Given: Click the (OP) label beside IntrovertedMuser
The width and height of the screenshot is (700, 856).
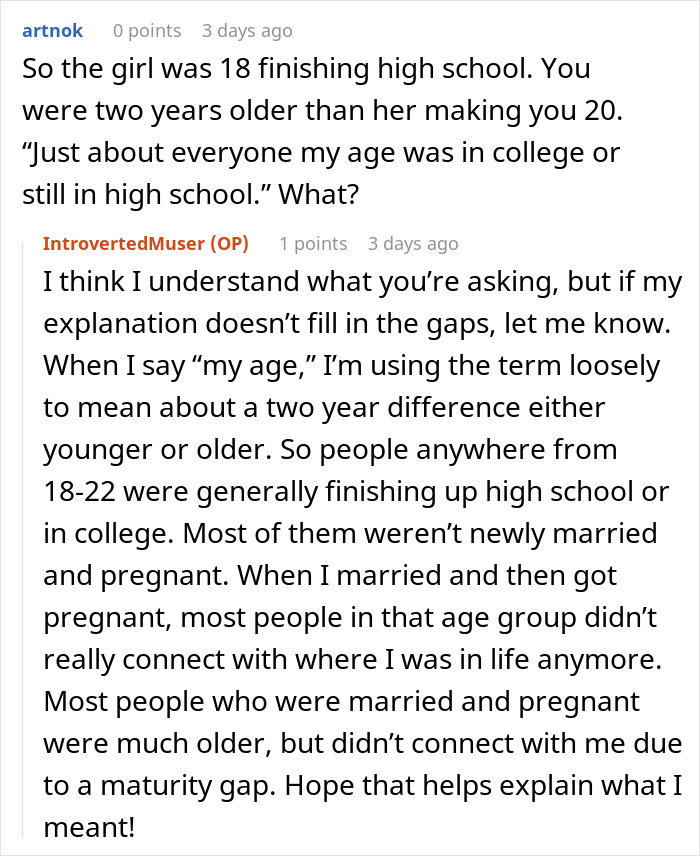Looking at the screenshot, I should pos(229,243).
